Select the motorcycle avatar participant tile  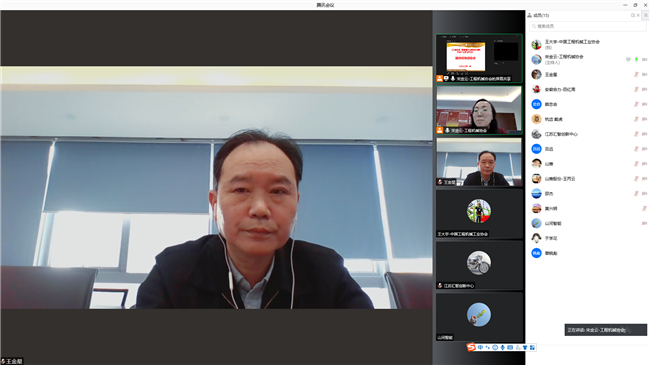(479, 265)
